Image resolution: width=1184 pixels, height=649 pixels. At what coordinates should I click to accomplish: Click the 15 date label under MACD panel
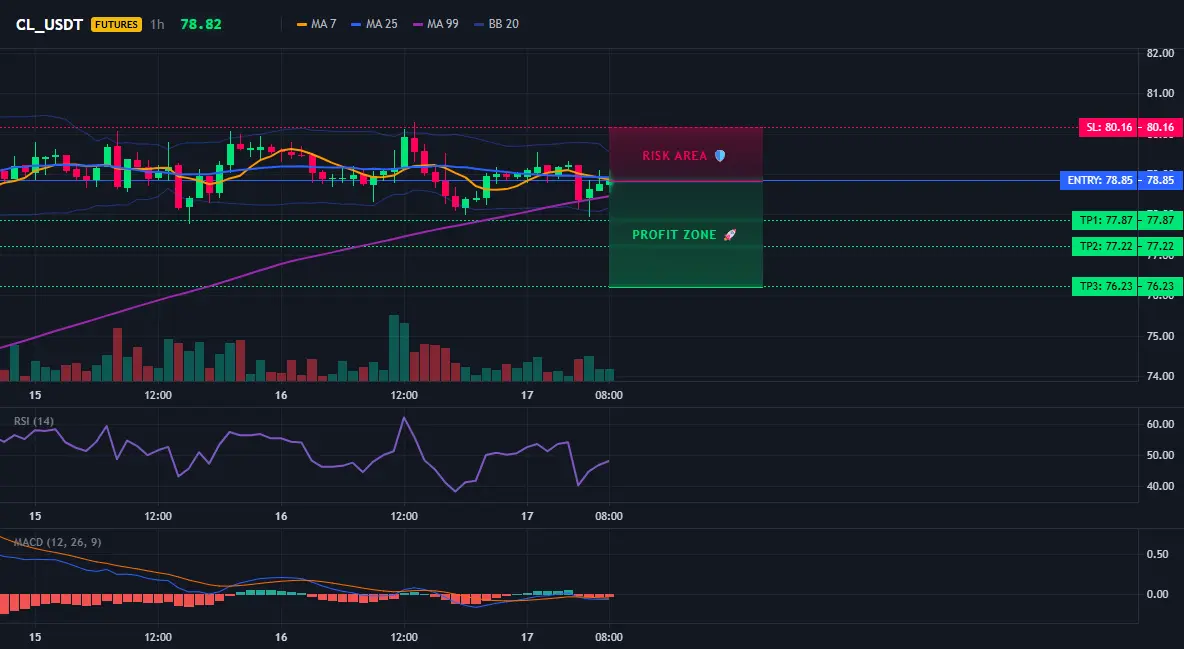coord(35,638)
